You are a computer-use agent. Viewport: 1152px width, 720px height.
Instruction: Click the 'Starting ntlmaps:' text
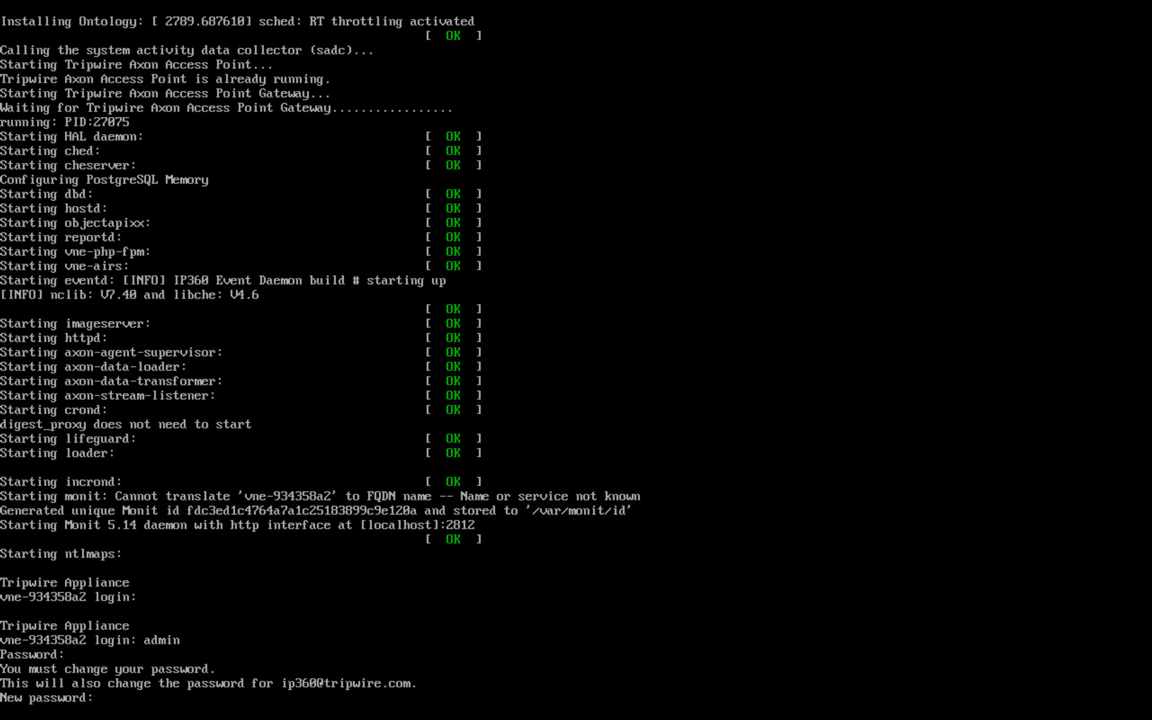[61, 554]
